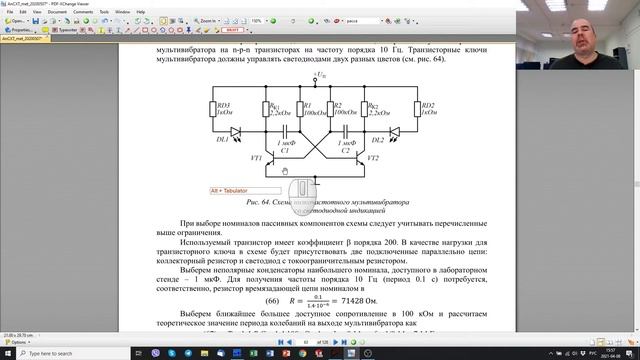Select continuous page layout icon
The height and width of the screenshot is (360, 640).
tap(600, 342)
